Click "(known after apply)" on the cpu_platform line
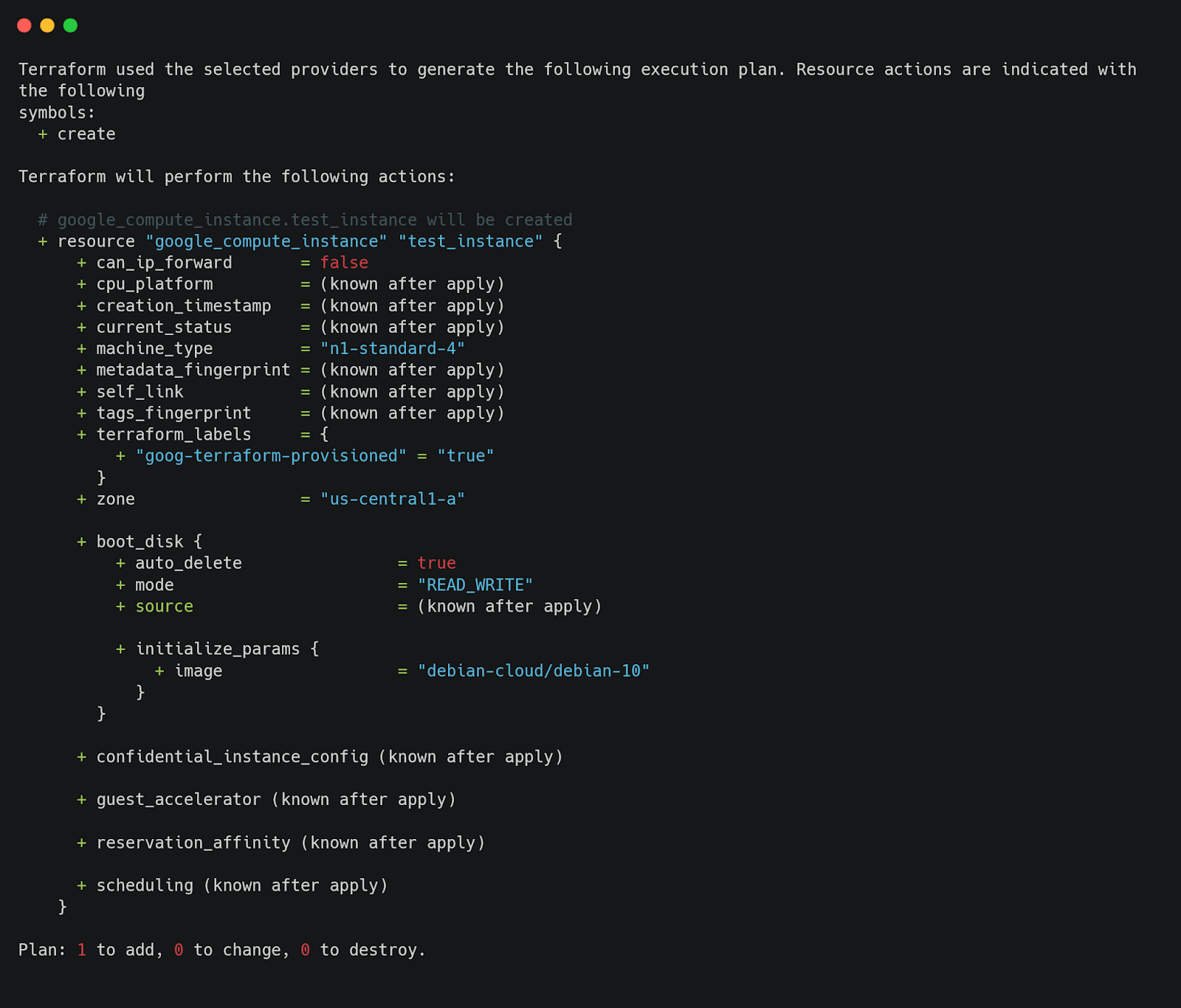Image resolution: width=1181 pixels, height=1008 pixels. (x=412, y=284)
